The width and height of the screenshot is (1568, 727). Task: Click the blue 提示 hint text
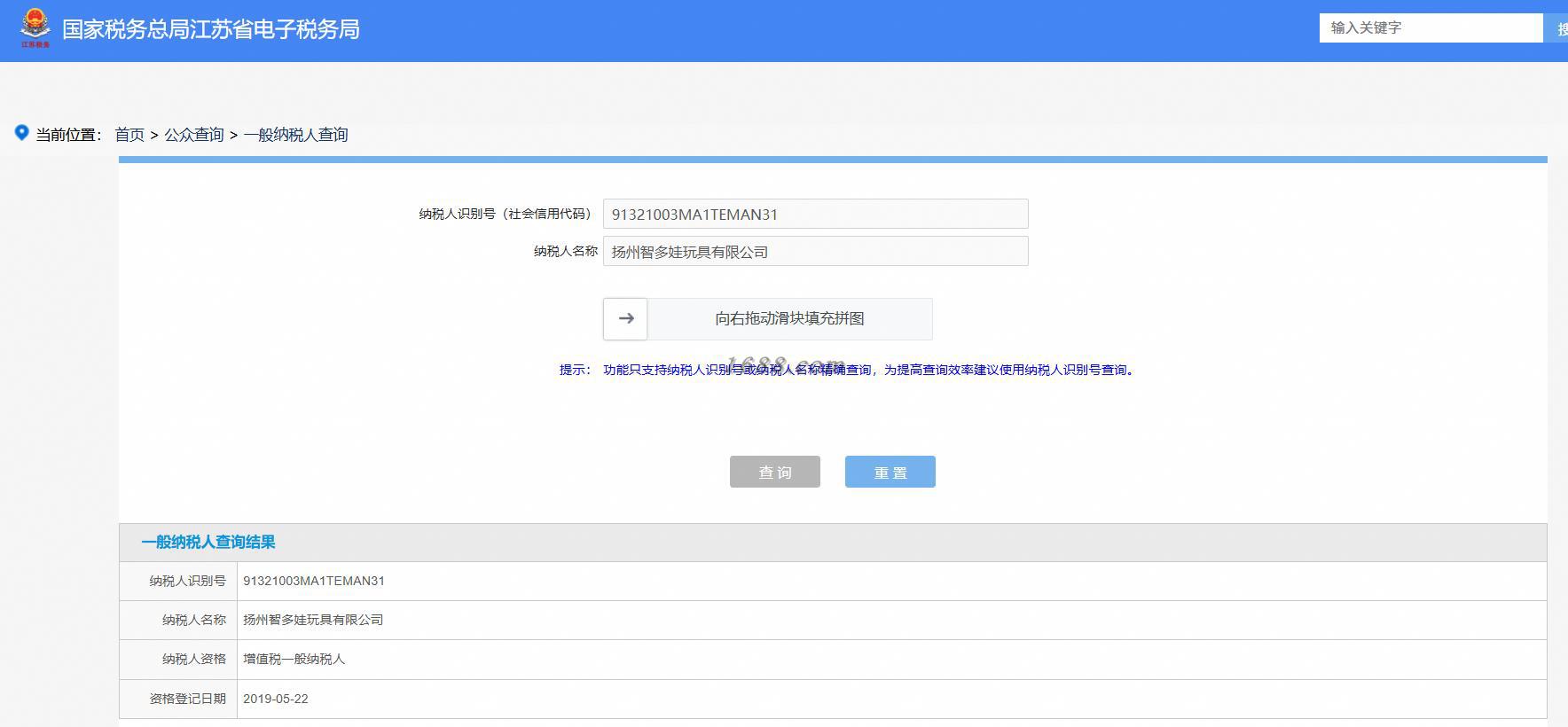[847, 370]
